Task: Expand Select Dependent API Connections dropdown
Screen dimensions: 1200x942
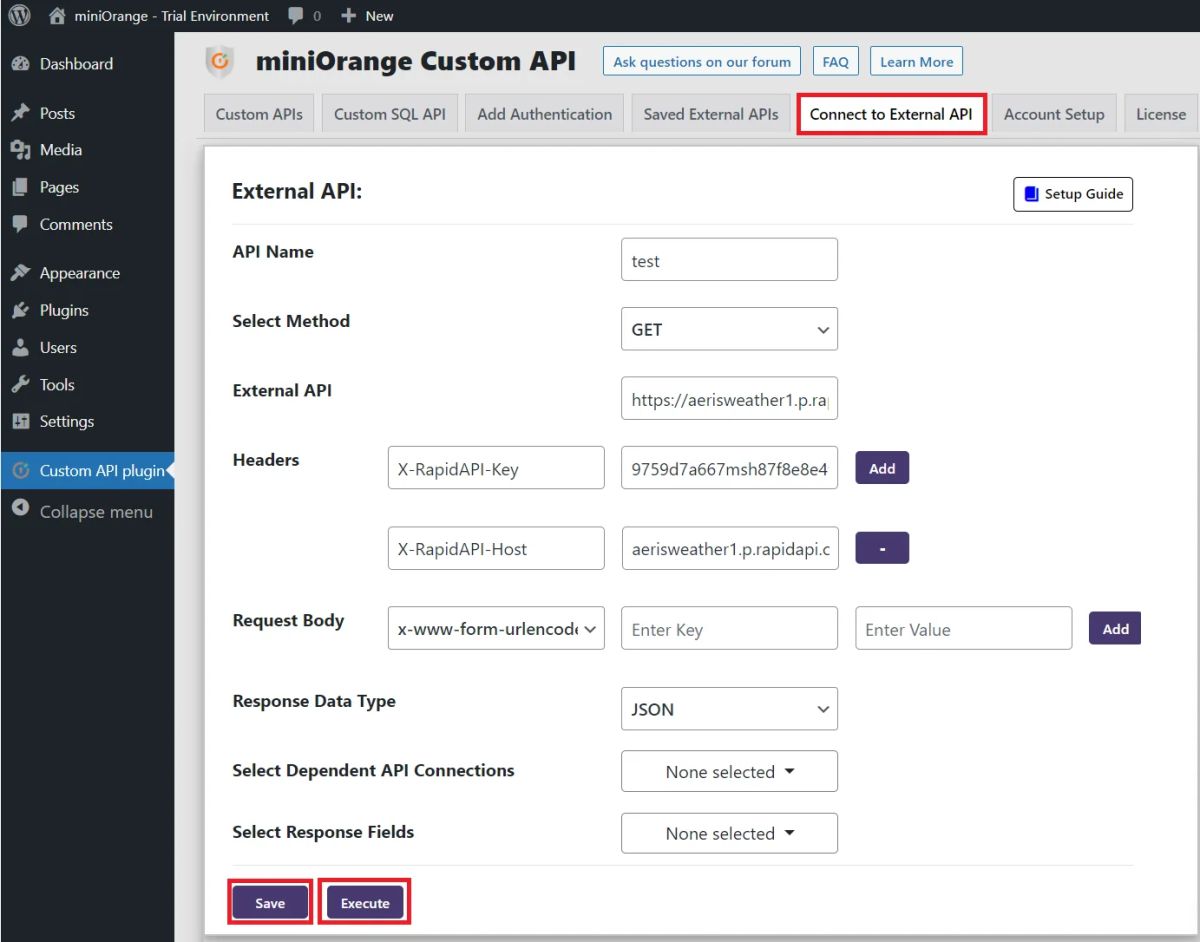Action: click(x=729, y=772)
